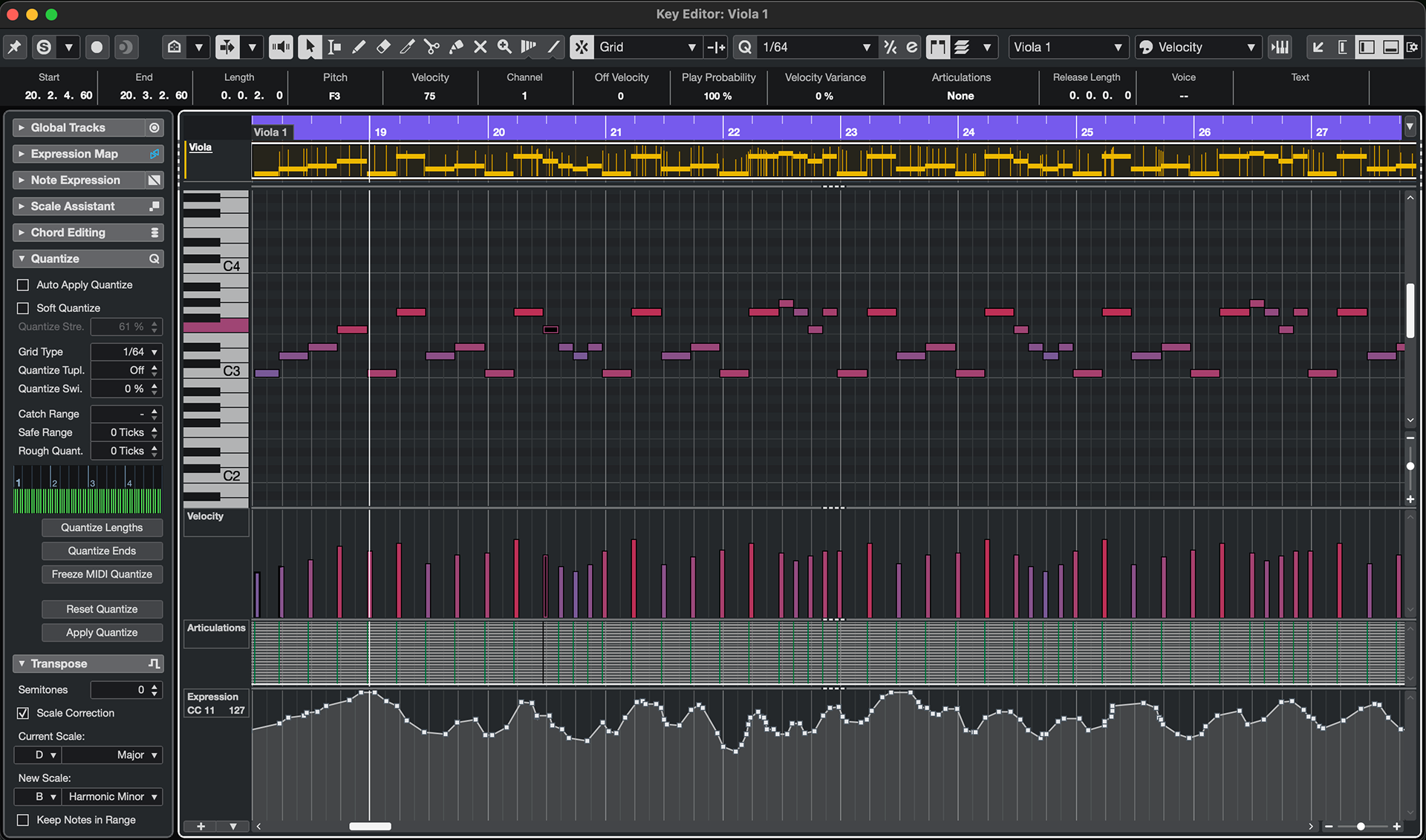Click the Solo Editor S button

[x=44, y=47]
